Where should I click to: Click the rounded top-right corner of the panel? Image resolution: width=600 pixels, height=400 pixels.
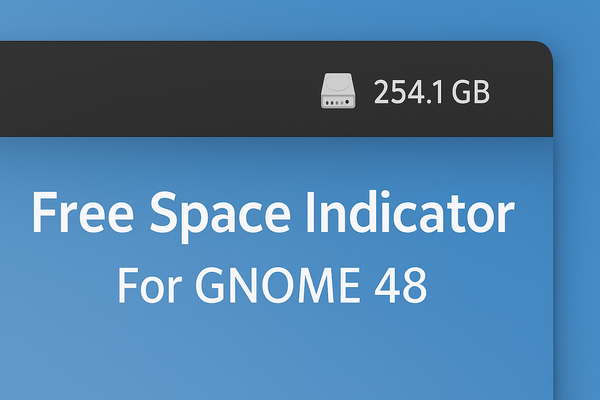pos(543,51)
